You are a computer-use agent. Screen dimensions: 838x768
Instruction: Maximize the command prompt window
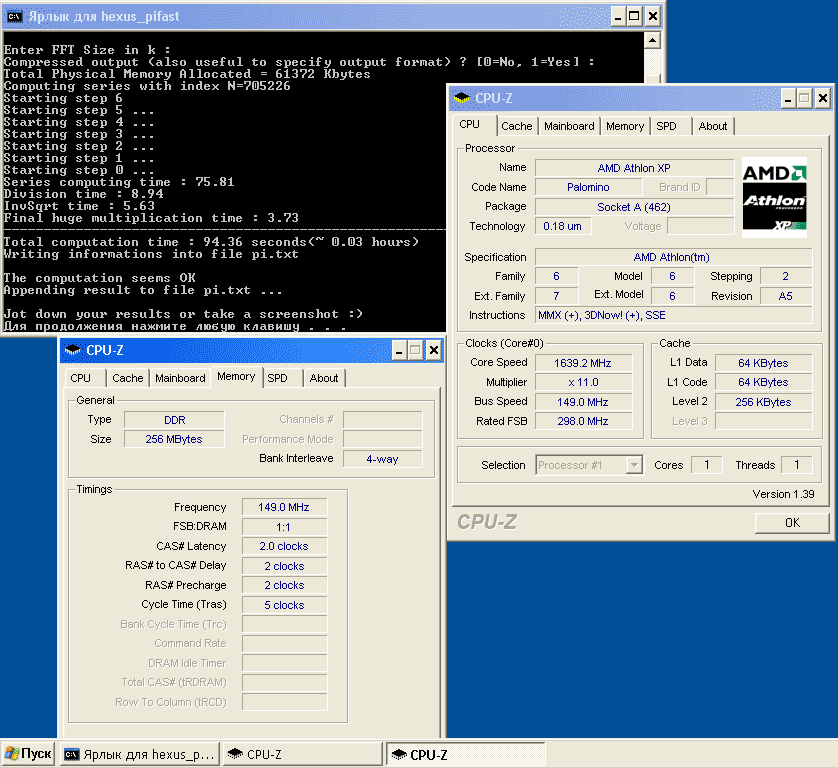pos(634,17)
